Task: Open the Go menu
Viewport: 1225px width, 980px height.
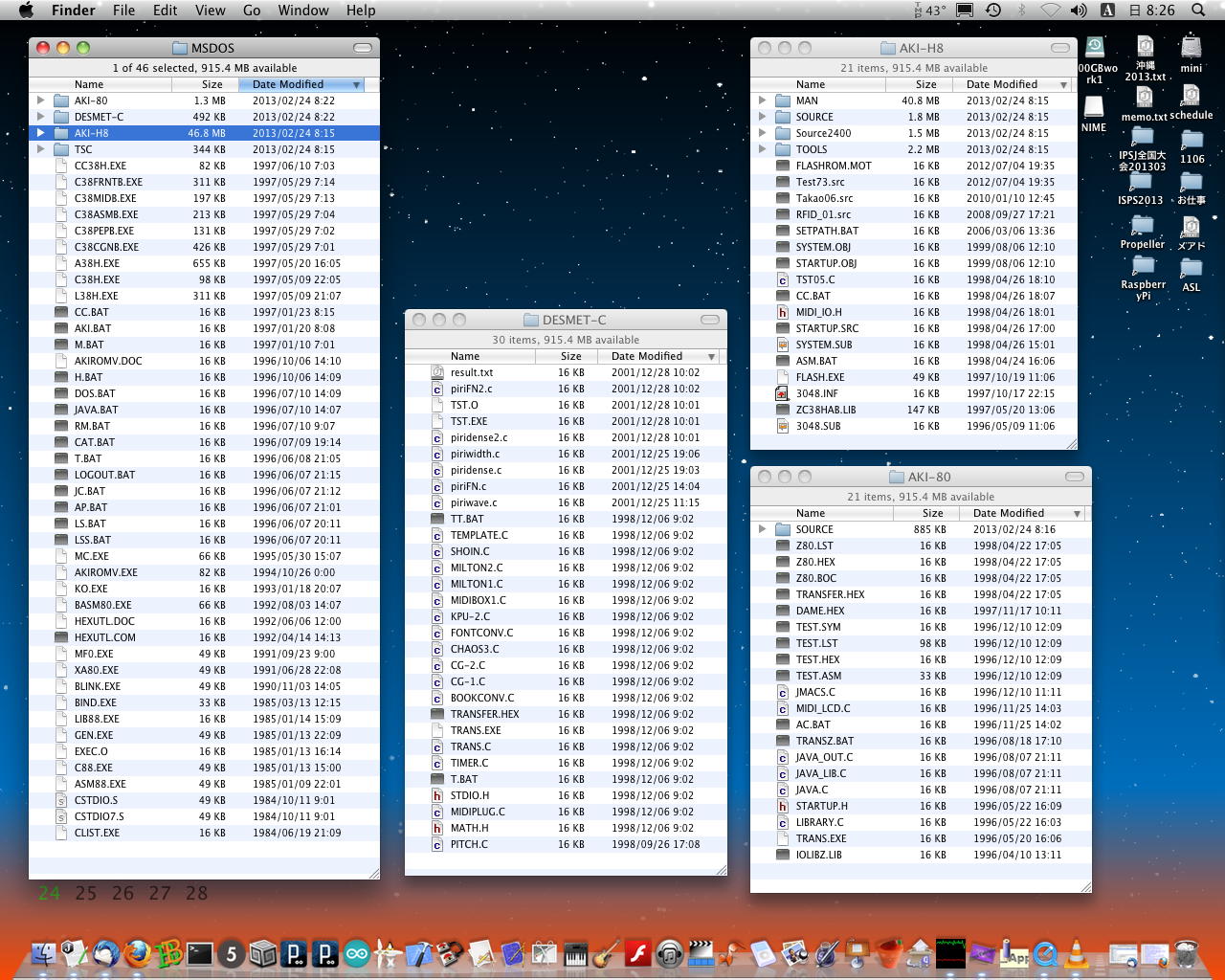Action: point(252,11)
